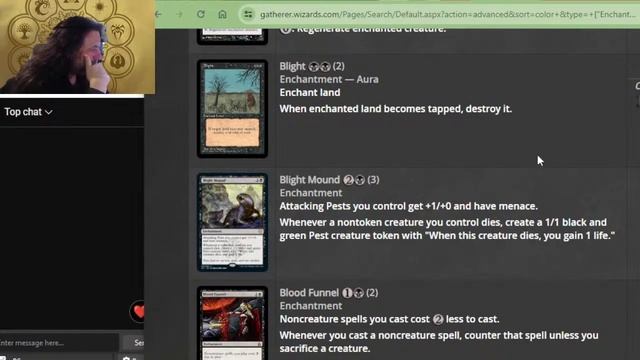Click the 'Enchant land' text
The image size is (640, 360).
tap(310, 93)
